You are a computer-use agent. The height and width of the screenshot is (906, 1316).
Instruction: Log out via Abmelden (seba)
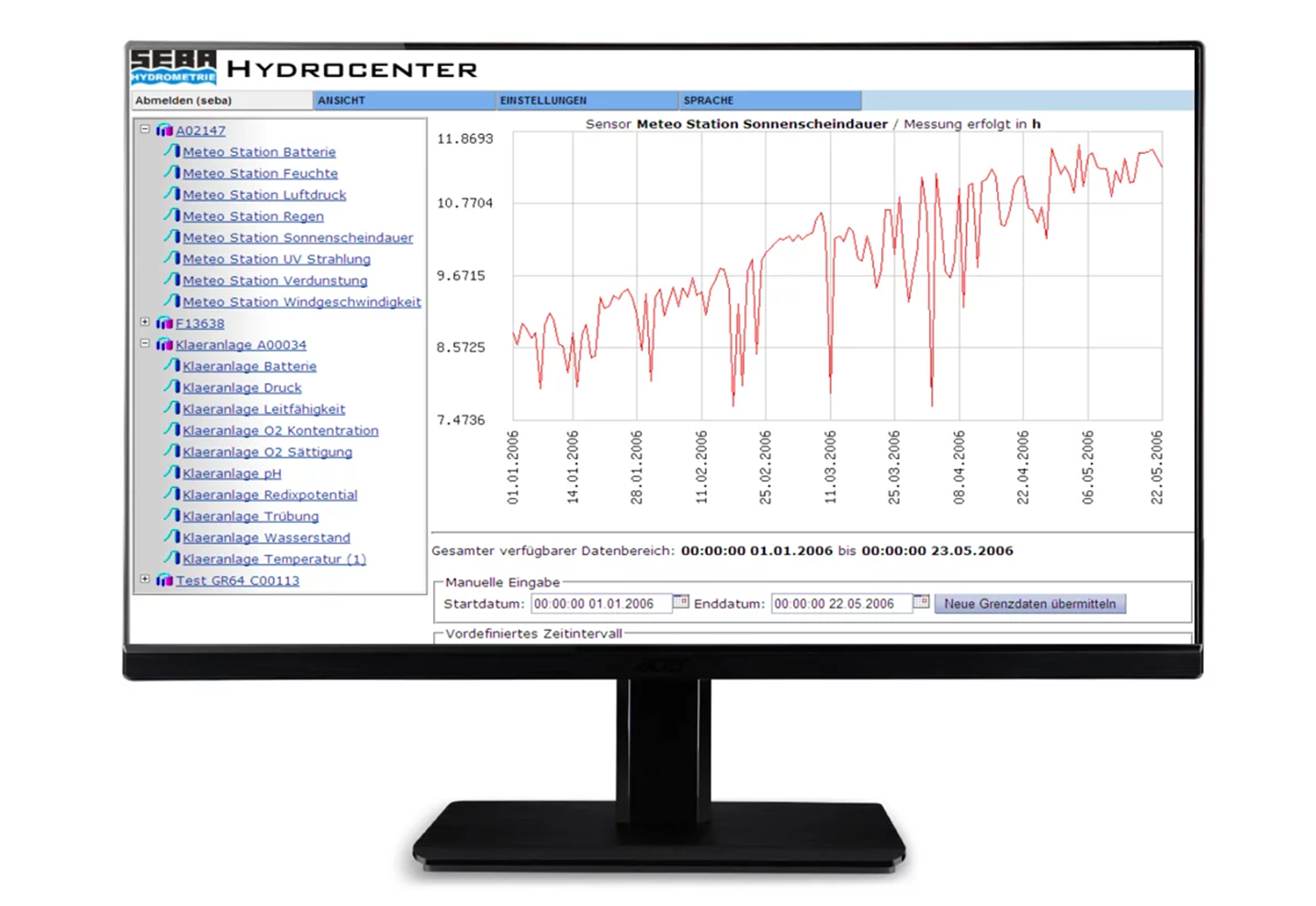(x=184, y=101)
